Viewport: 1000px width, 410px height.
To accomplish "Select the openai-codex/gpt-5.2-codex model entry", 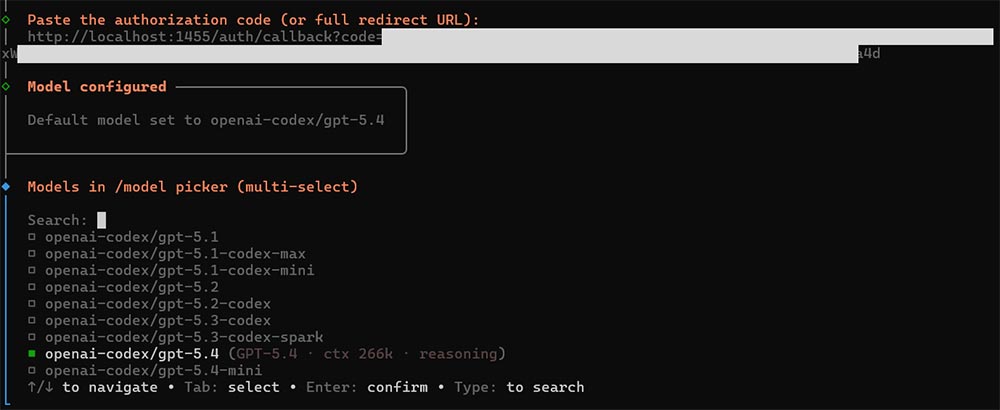I will click(158, 304).
